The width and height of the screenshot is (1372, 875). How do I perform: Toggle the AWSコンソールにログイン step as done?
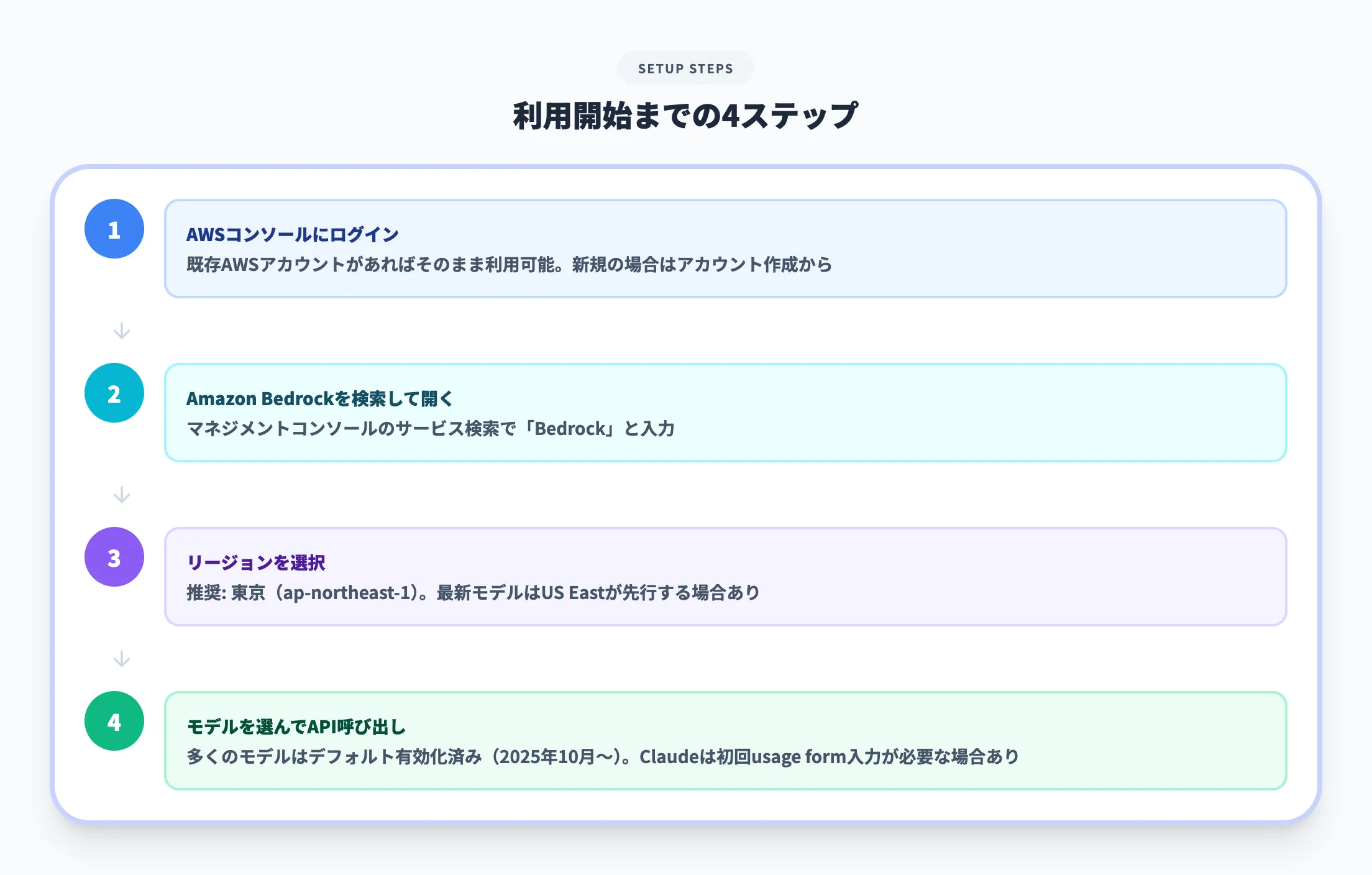click(x=664, y=249)
